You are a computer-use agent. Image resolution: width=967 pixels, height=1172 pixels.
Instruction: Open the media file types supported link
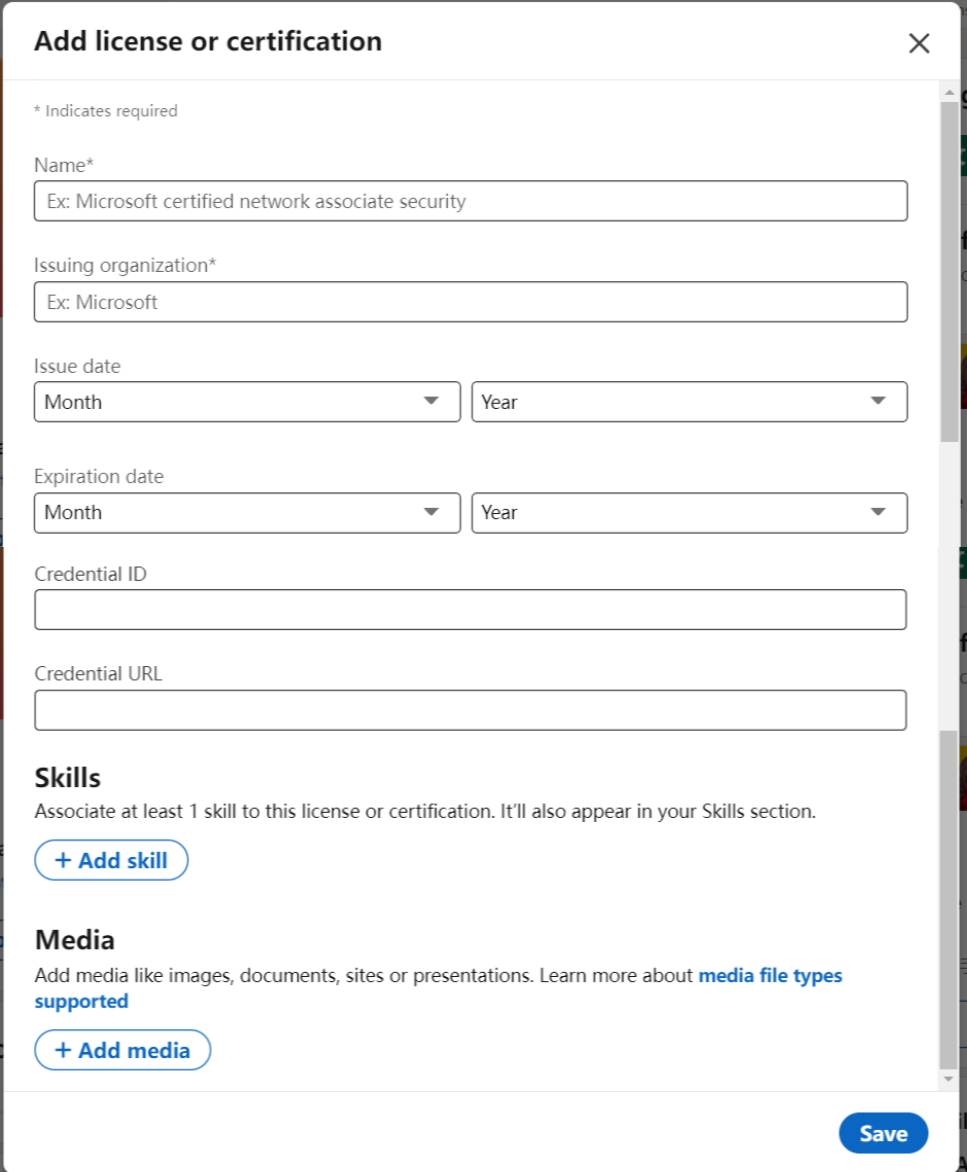pos(770,975)
